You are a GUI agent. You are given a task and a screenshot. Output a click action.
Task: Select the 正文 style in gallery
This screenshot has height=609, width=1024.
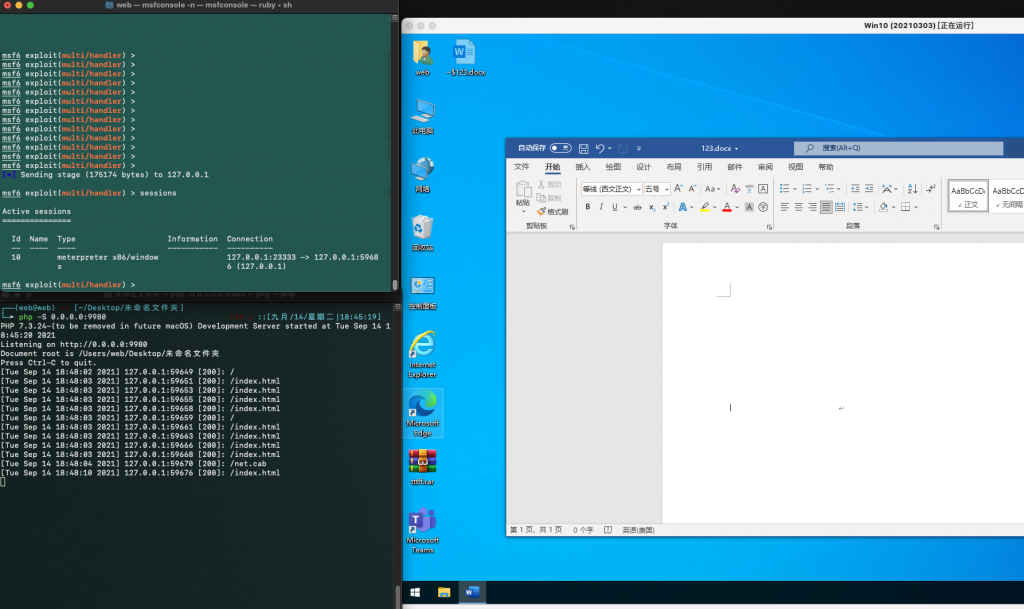(x=967, y=196)
